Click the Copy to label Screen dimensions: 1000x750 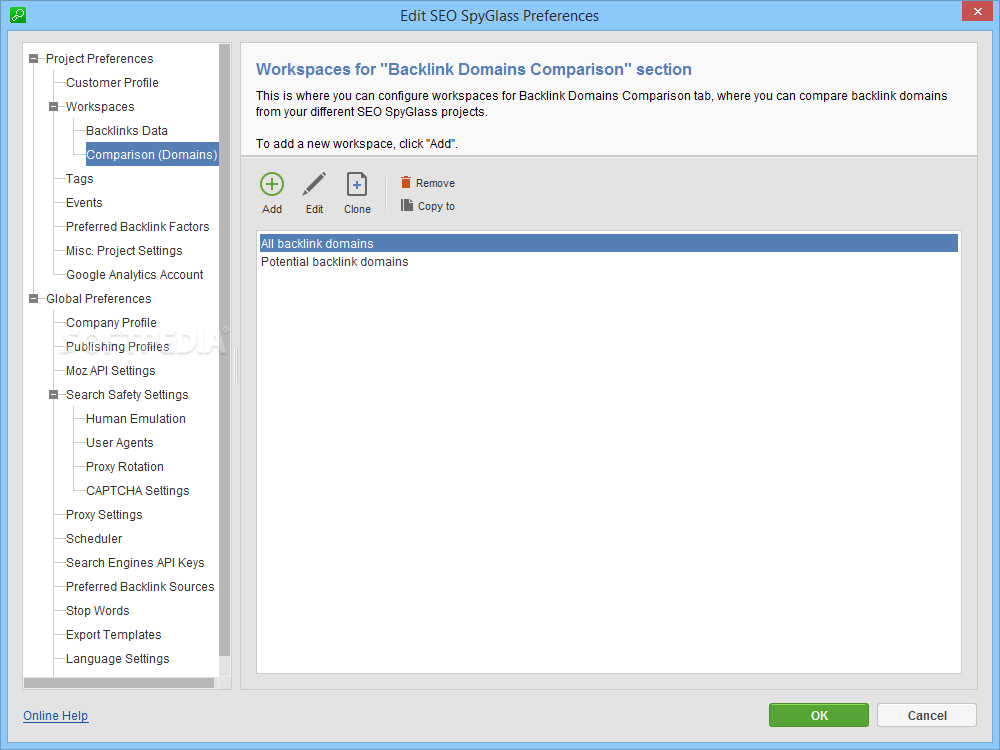[436, 206]
